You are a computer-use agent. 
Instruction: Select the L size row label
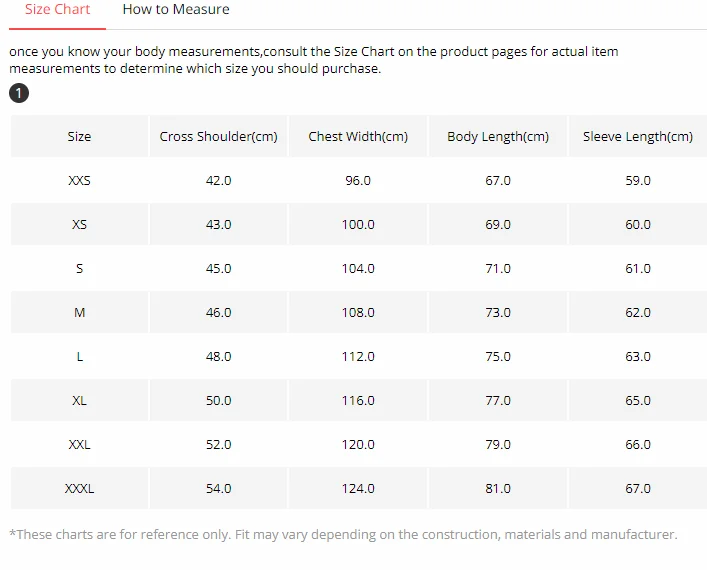(79, 357)
